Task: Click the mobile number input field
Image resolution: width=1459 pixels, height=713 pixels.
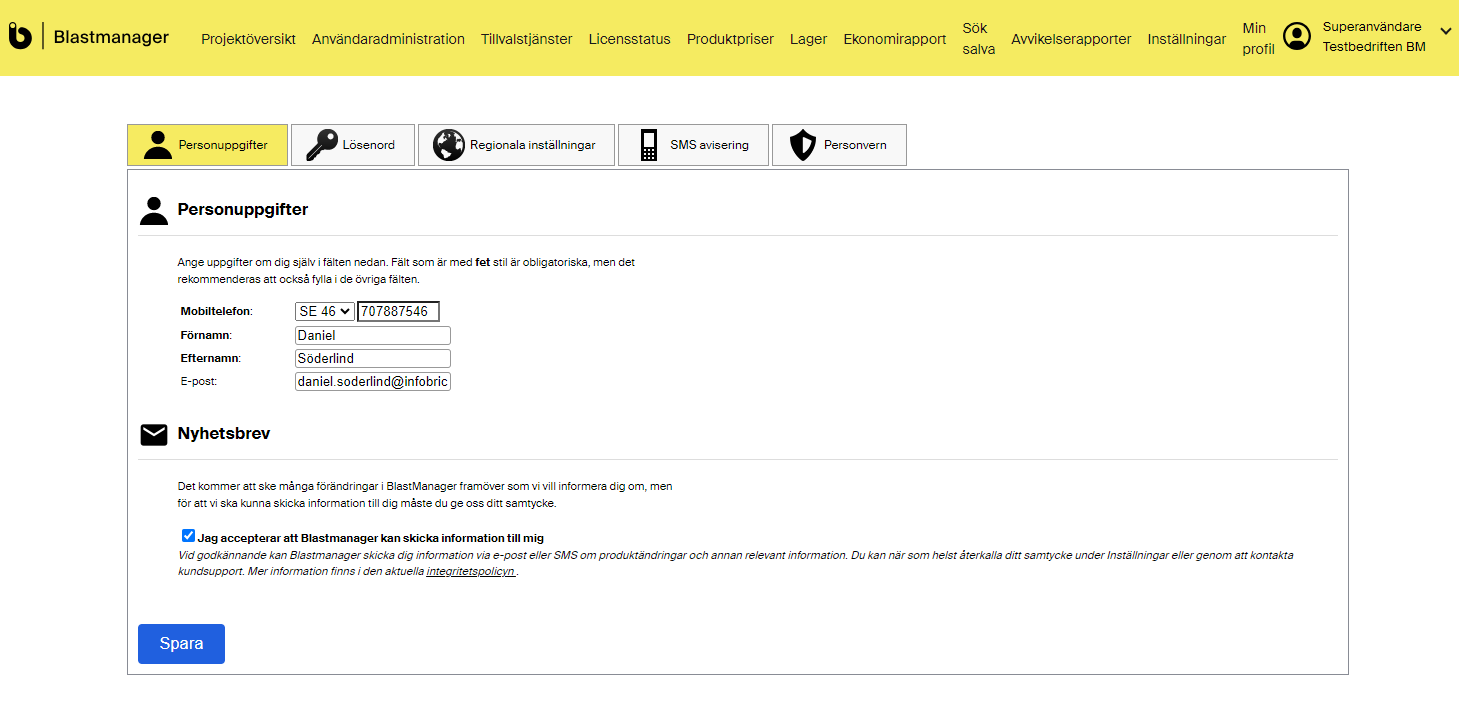Action: tap(398, 311)
